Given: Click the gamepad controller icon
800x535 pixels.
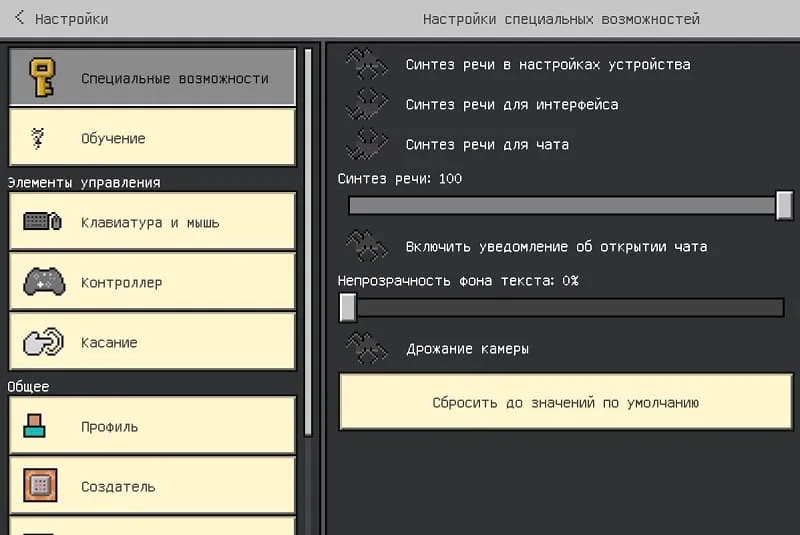Looking at the screenshot, I should point(44,282).
